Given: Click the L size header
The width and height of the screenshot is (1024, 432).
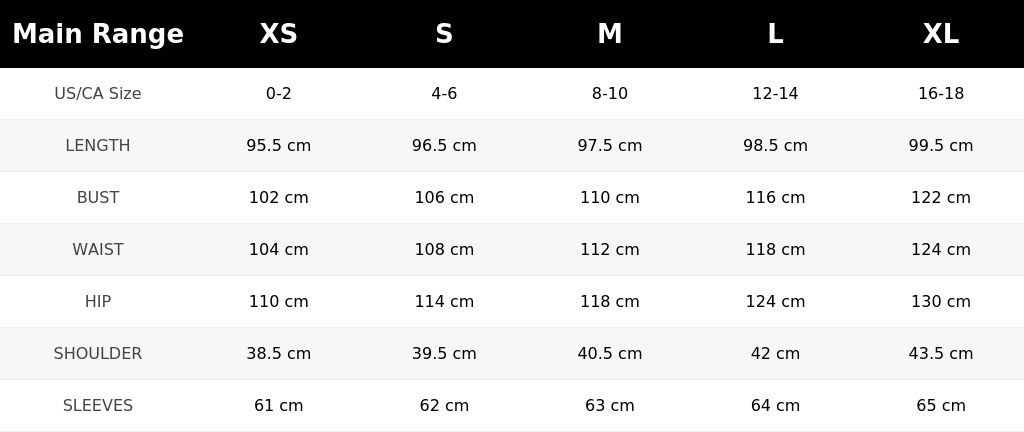Looking at the screenshot, I should [775, 34].
